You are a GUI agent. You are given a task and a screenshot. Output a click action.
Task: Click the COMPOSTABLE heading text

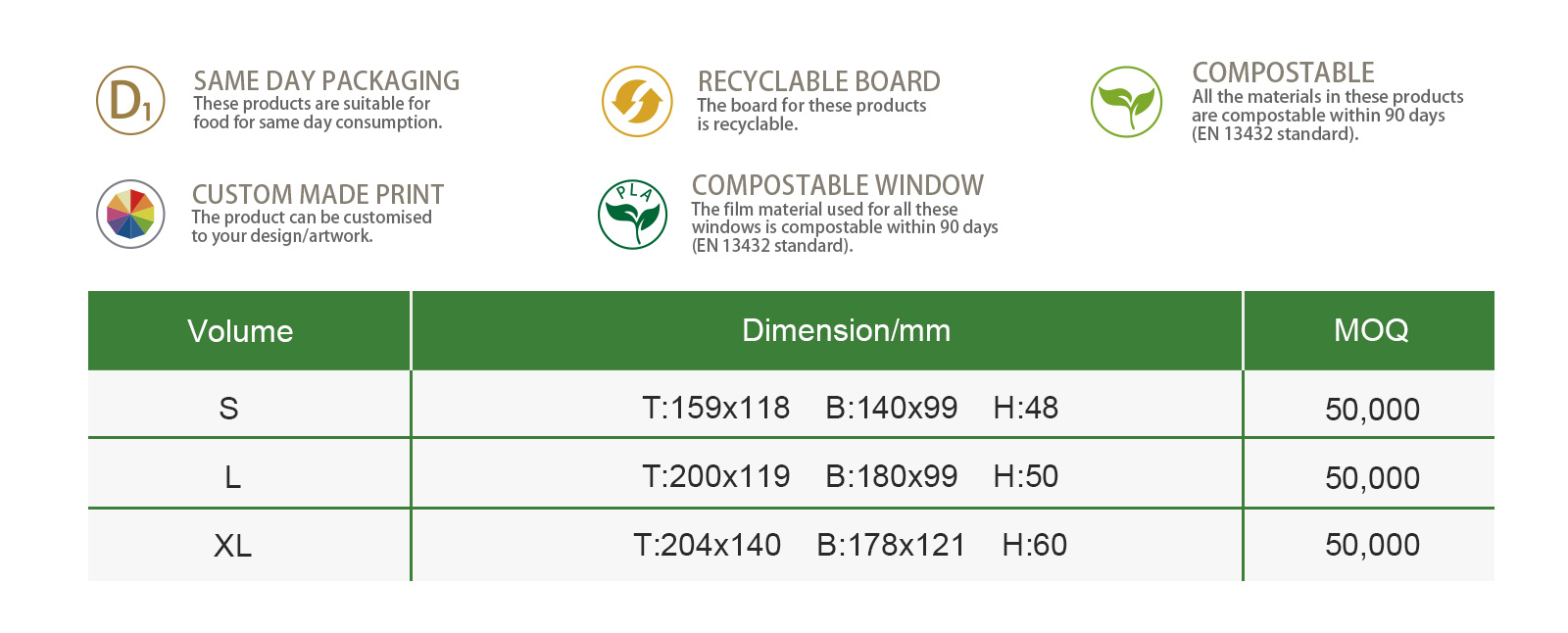pos(1284,73)
